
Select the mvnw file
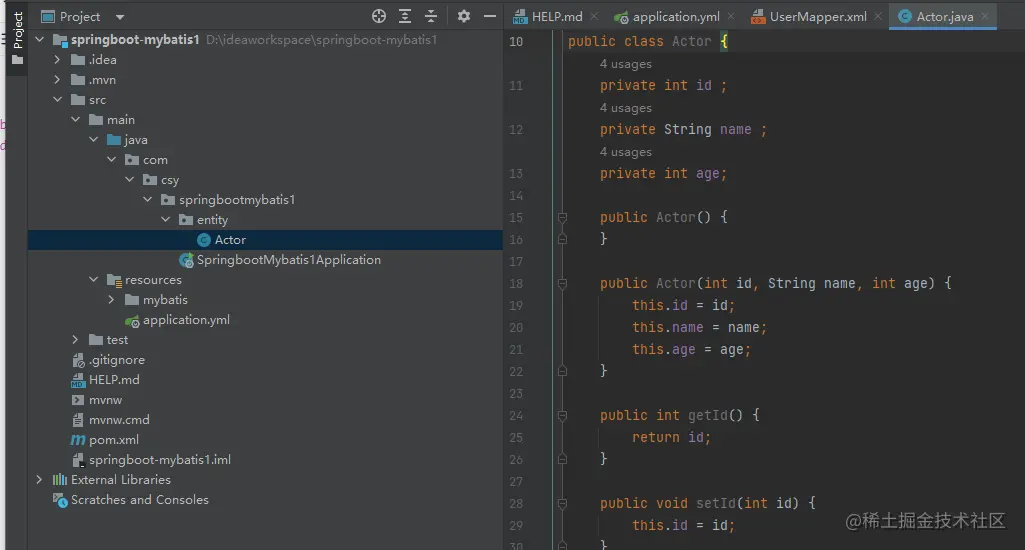(105, 400)
